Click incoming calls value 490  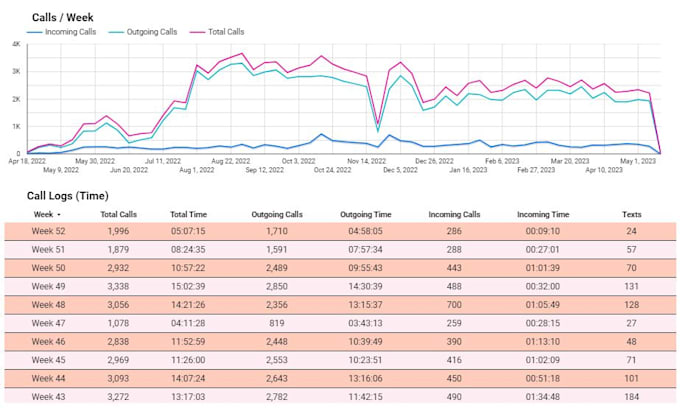[454, 397]
